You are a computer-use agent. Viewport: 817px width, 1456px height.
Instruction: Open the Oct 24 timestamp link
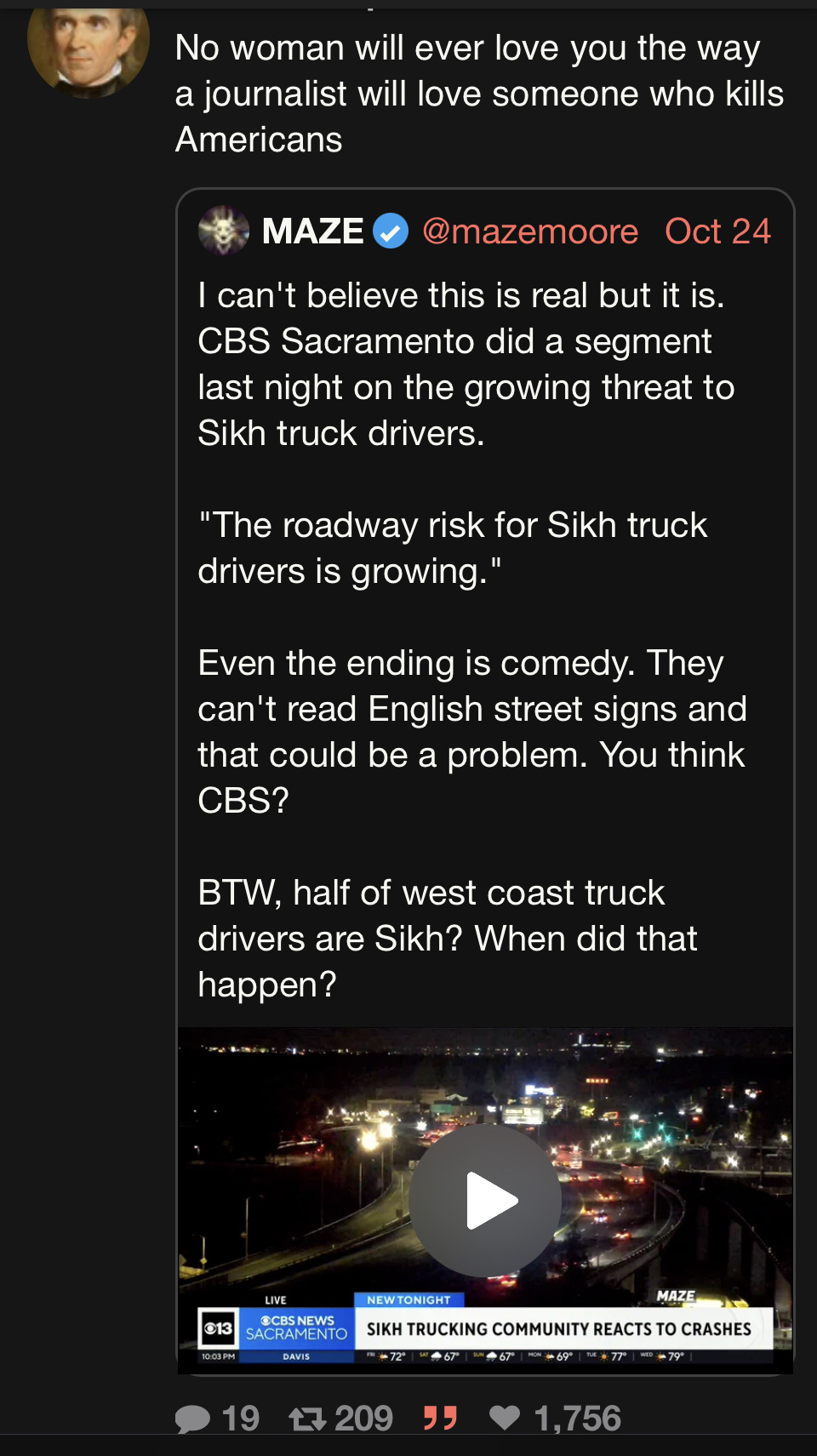click(717, 231)
